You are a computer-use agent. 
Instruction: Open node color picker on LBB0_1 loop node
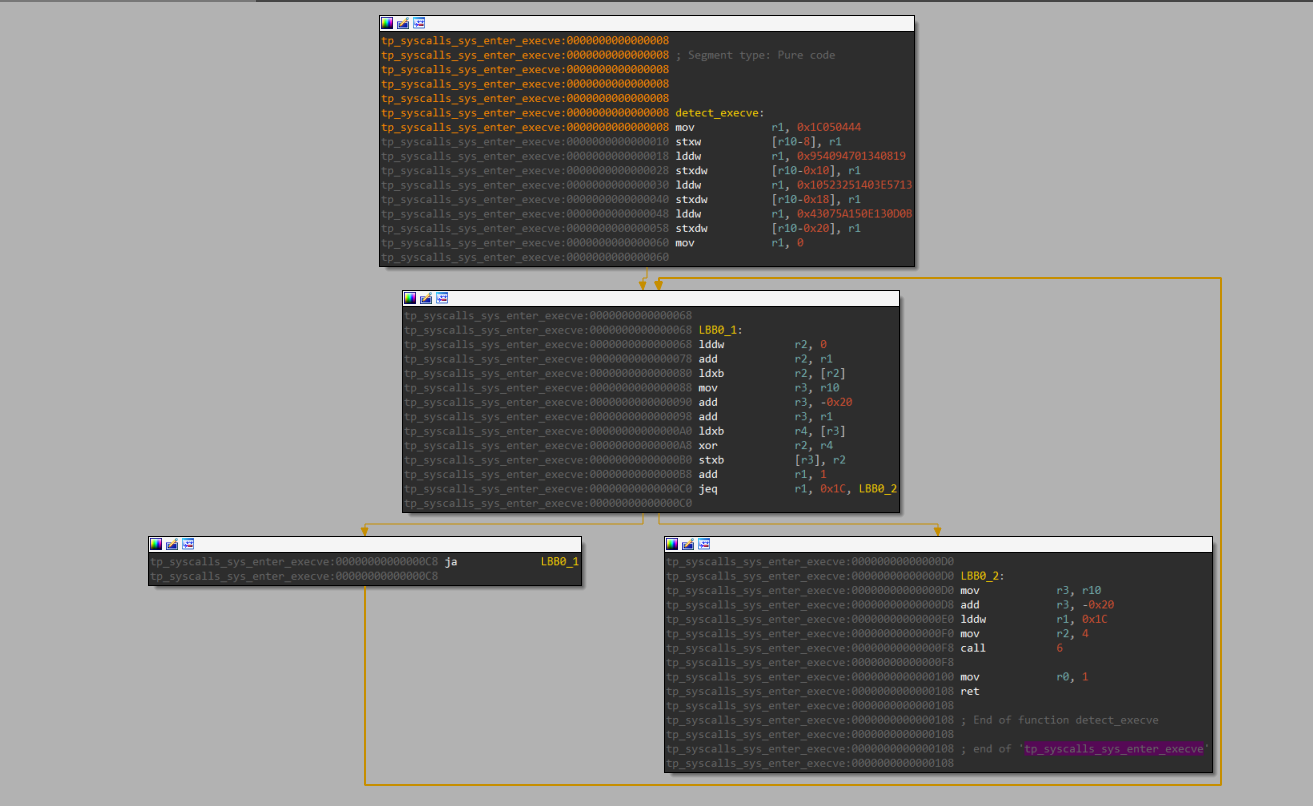[x=410, y=298]
